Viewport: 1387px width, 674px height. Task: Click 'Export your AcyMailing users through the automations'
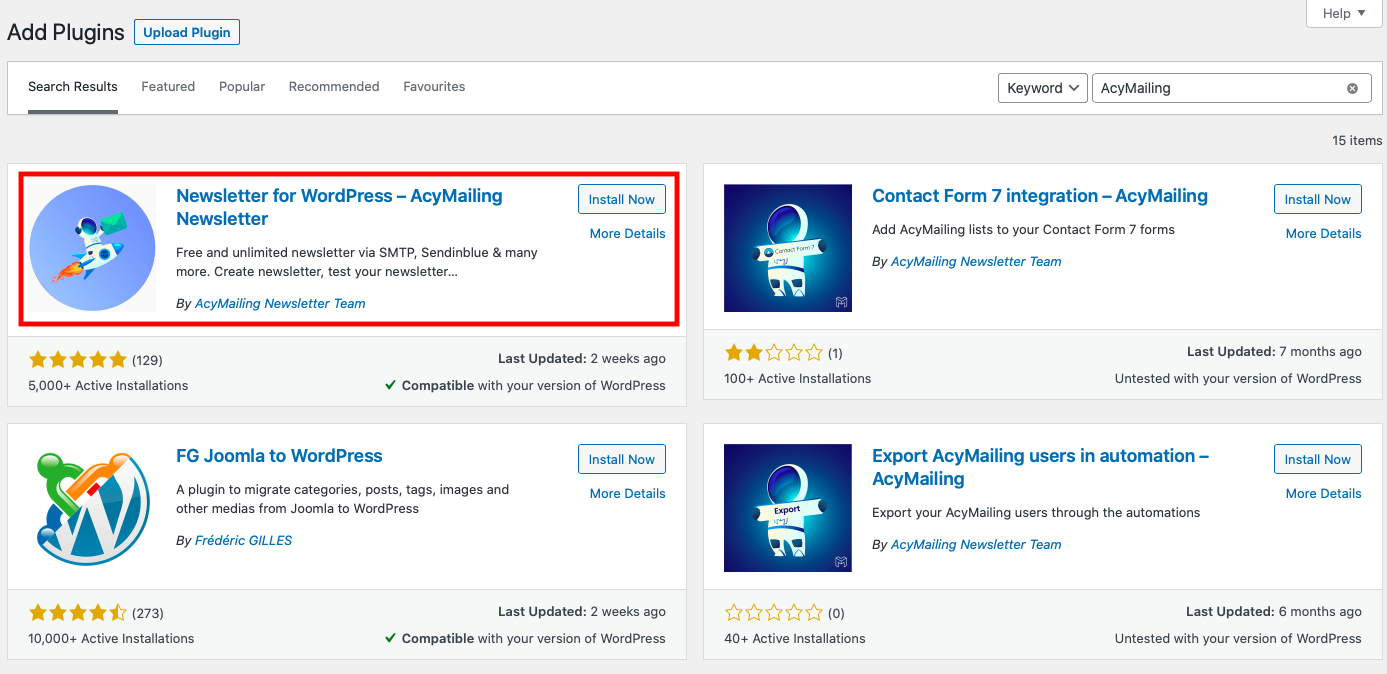coord(1036,512)
